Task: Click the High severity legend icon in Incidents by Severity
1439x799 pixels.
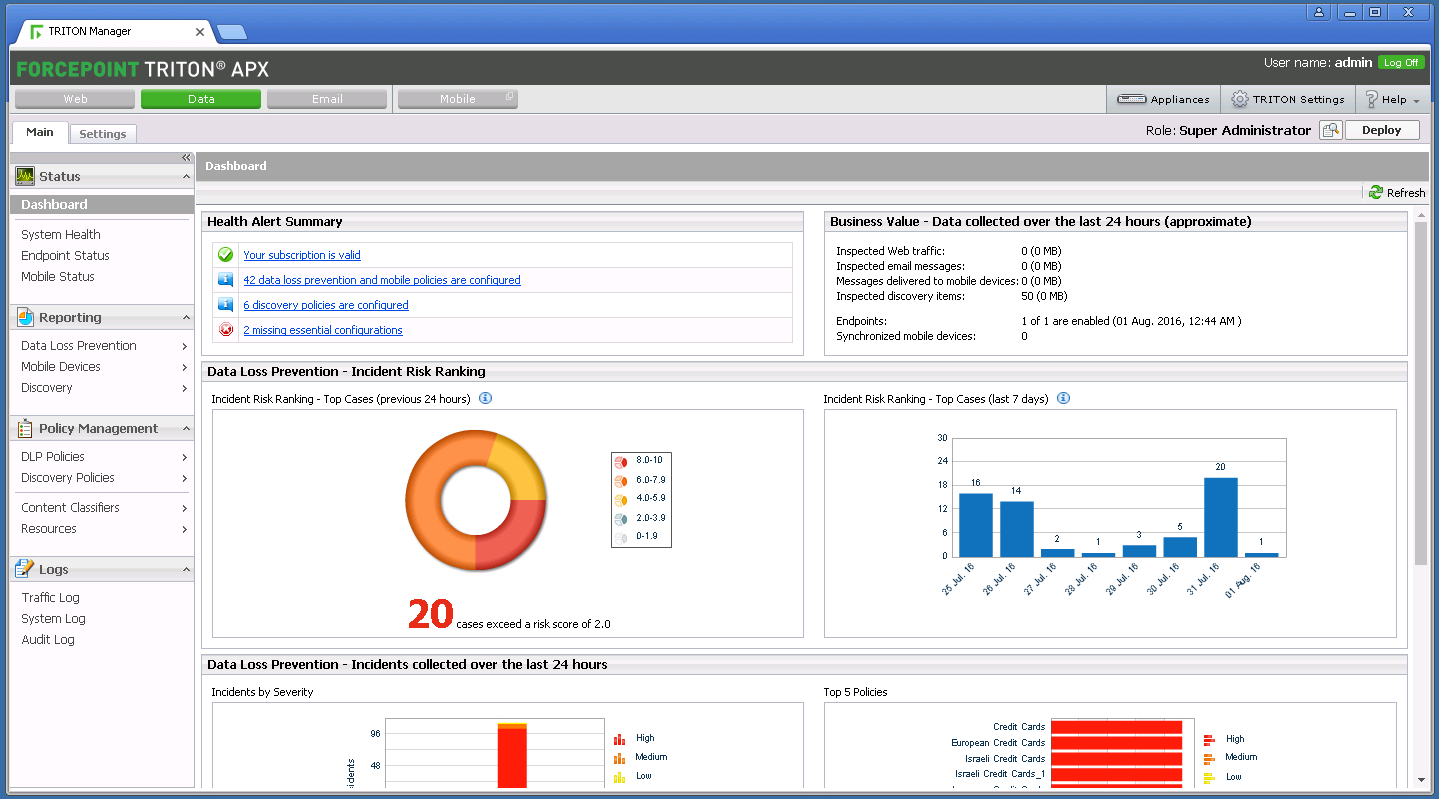Action: click(619, 739)
